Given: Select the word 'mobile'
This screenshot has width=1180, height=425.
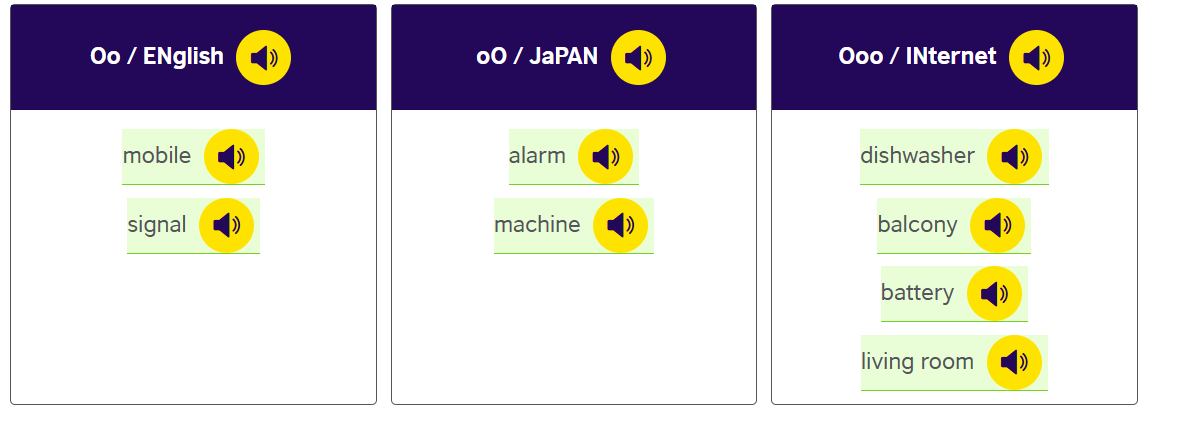Looking at the screenshot, I should [157, 156].
